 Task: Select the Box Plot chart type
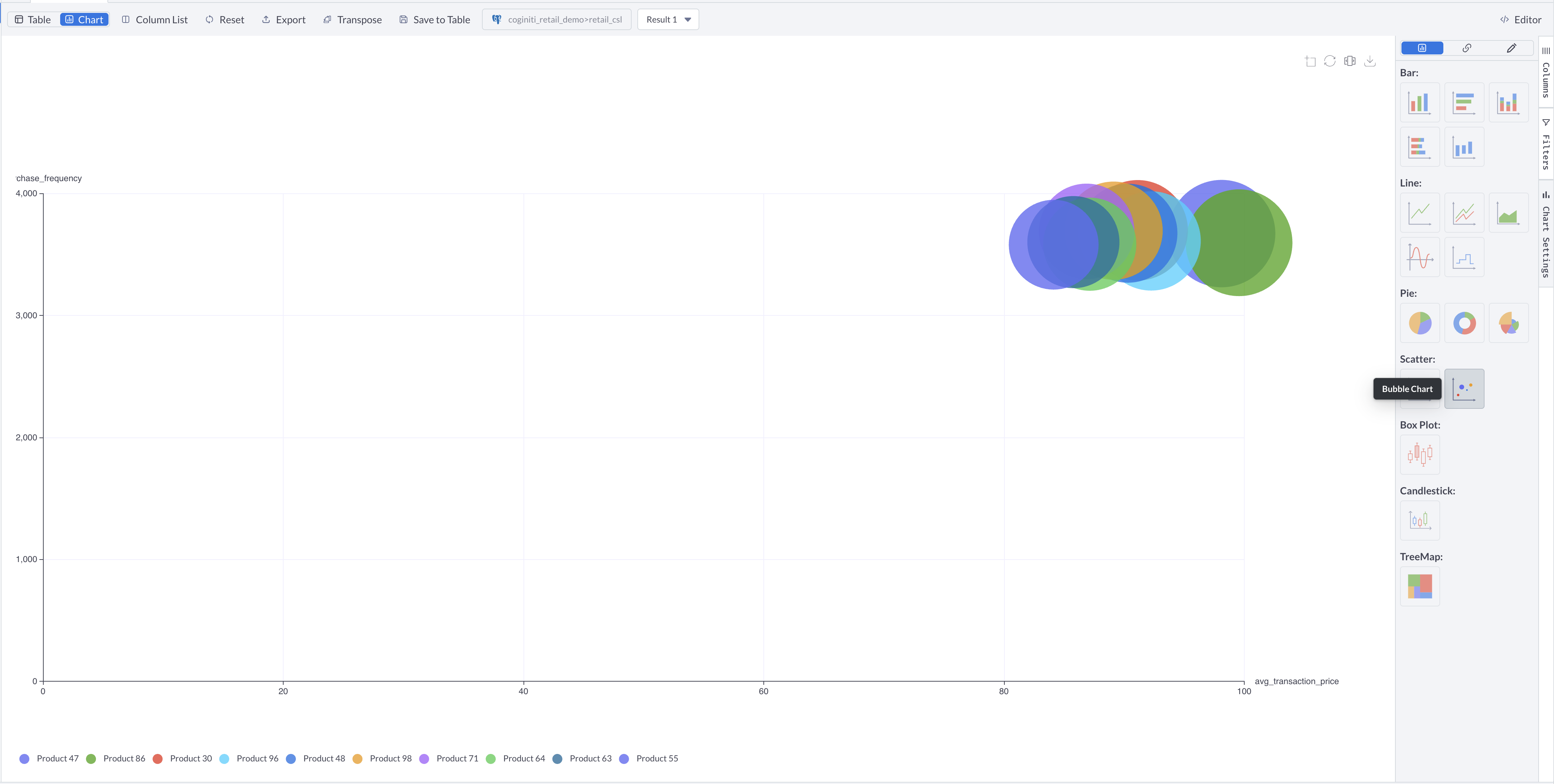[x=1419, y=454]
